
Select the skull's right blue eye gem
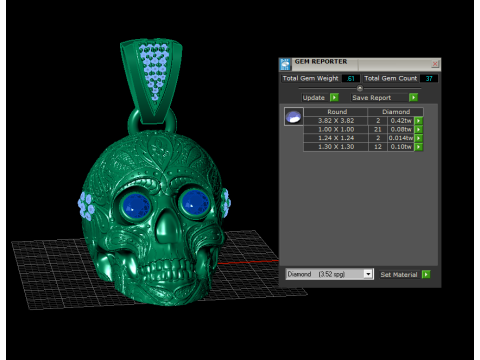pyautogui.click(x=195, y=202)
